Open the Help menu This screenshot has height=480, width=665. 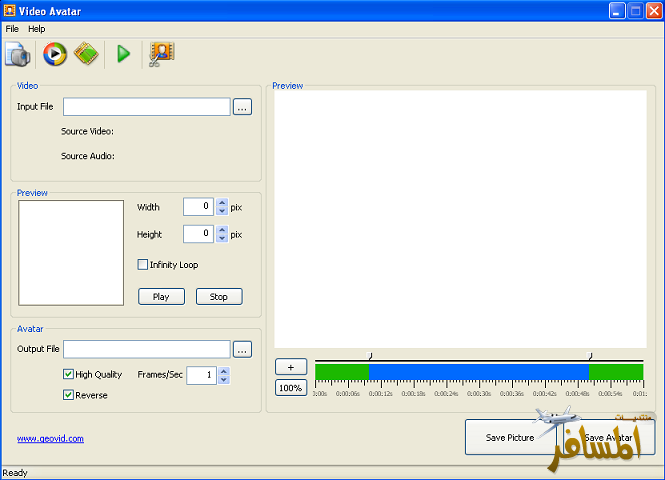click(37, 29)
